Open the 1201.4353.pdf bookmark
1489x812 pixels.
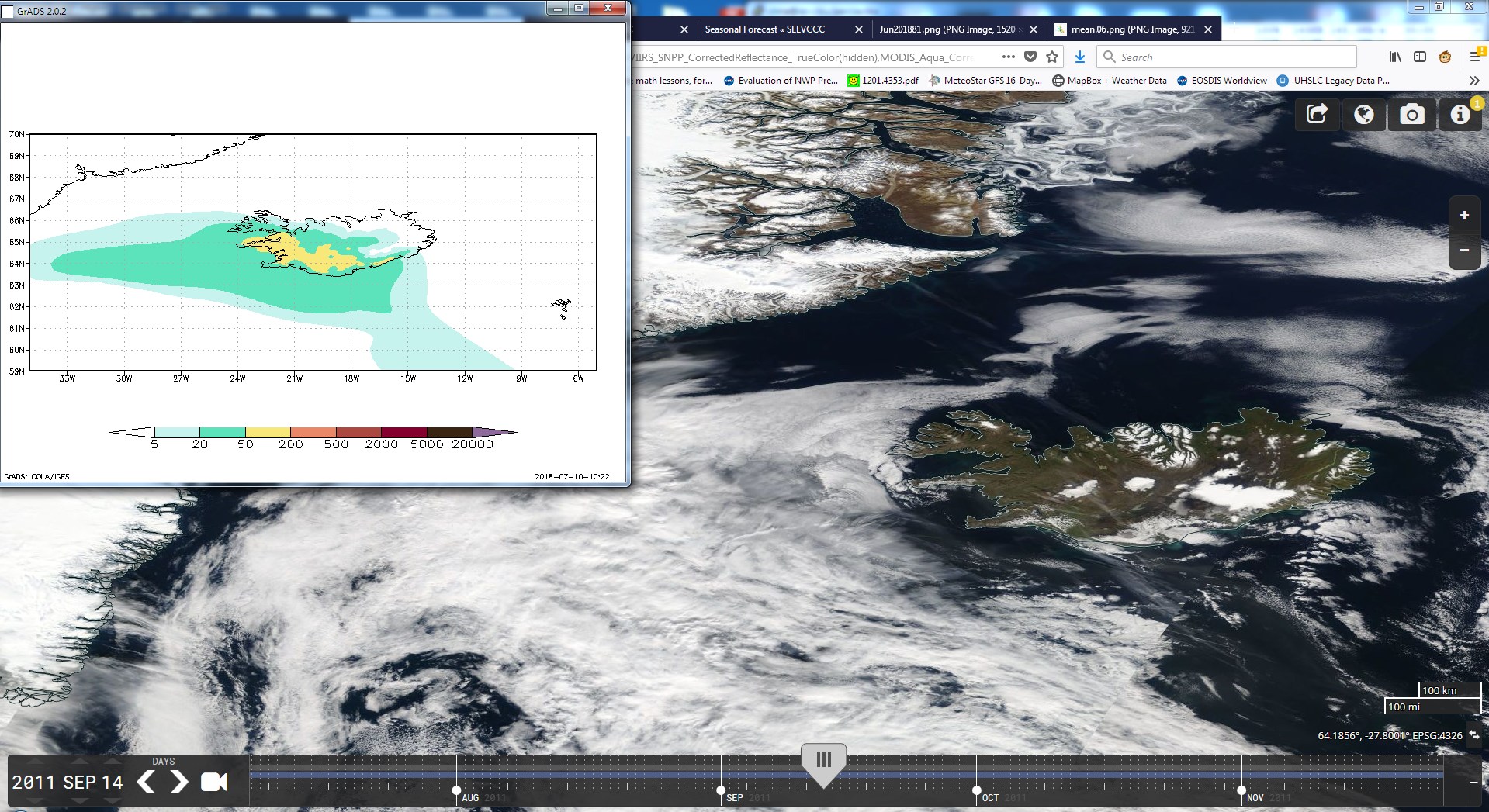pyautogui.click(x=883, y=81)
